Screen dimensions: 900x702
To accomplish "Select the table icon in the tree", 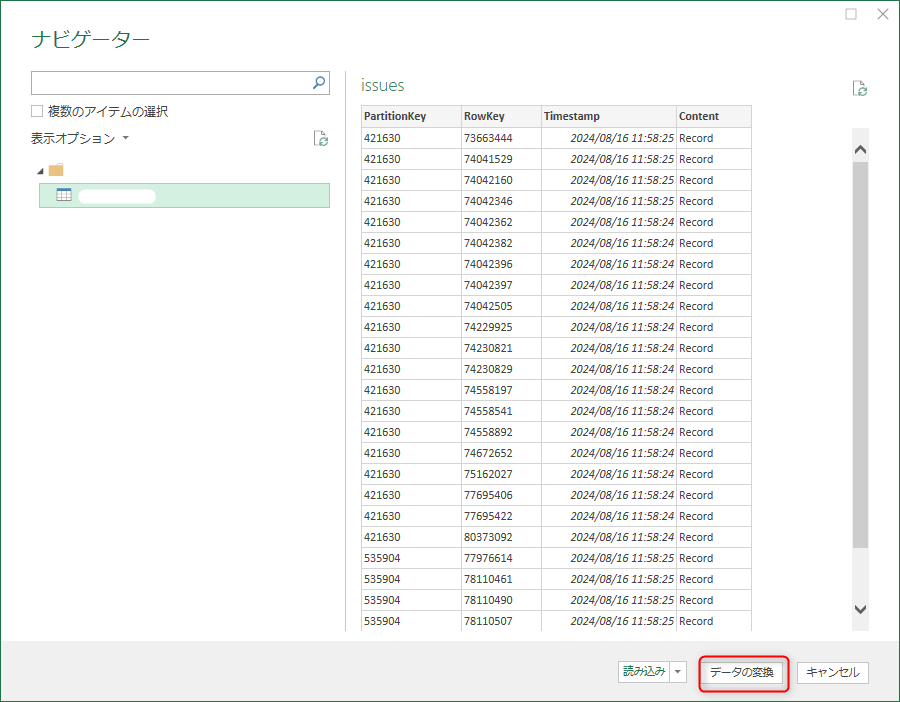I will click(64, 195).
